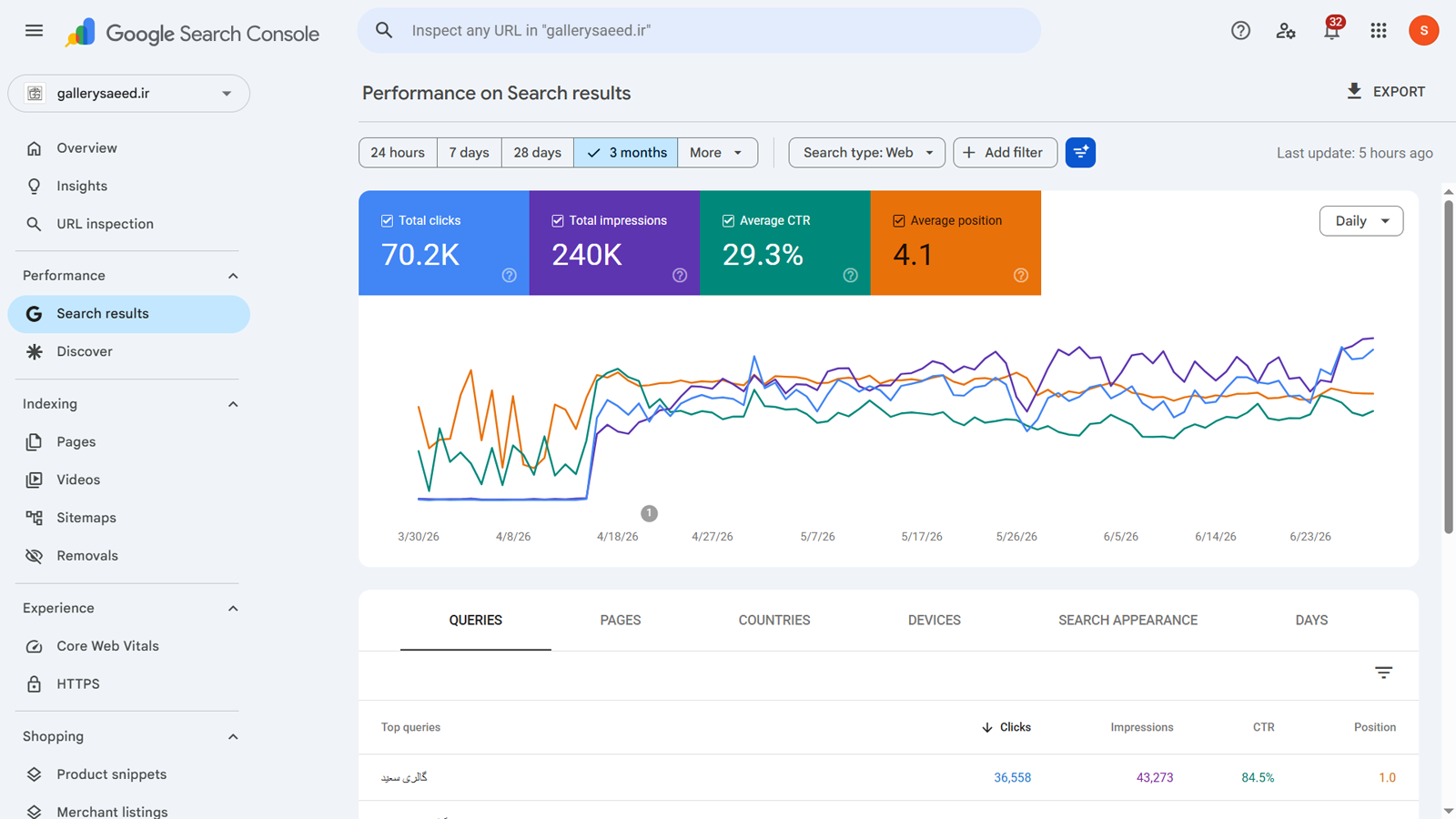Open the hamburger main menu

34,30
